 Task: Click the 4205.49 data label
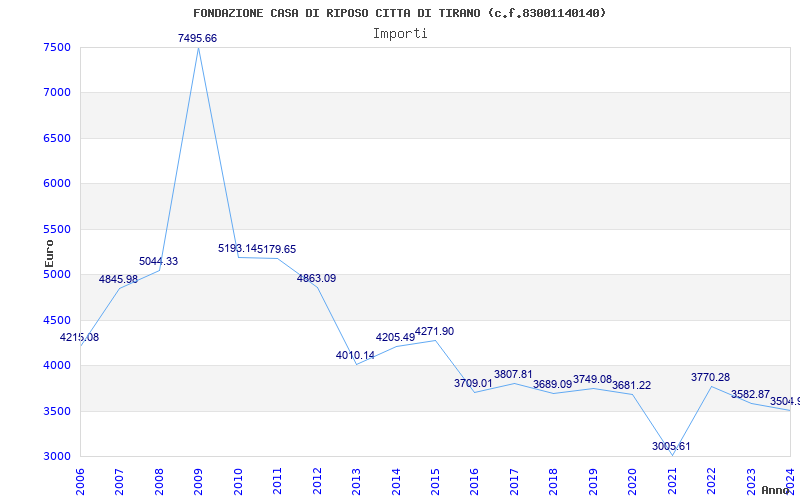coord(395,337)
